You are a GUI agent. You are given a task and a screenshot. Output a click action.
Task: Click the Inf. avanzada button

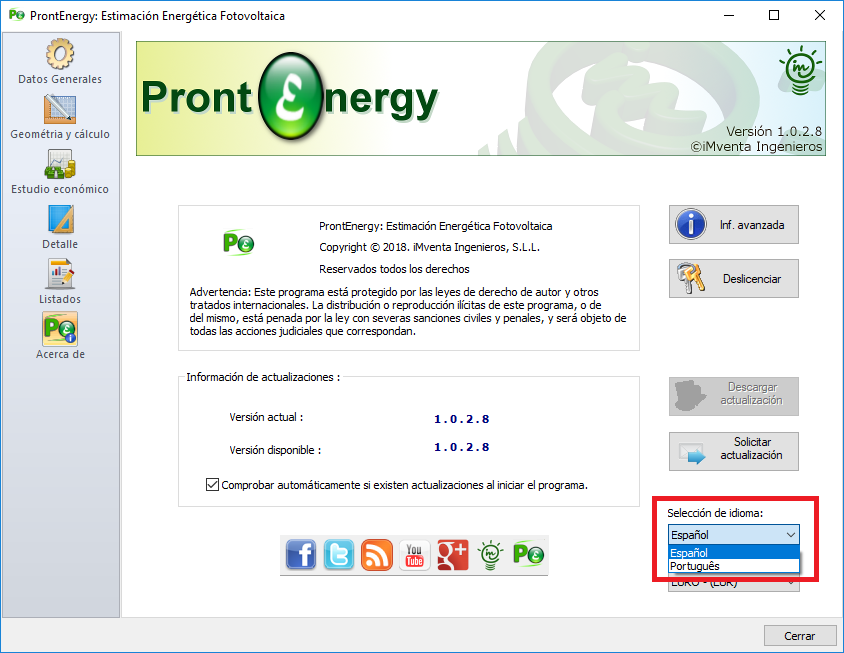734,224
